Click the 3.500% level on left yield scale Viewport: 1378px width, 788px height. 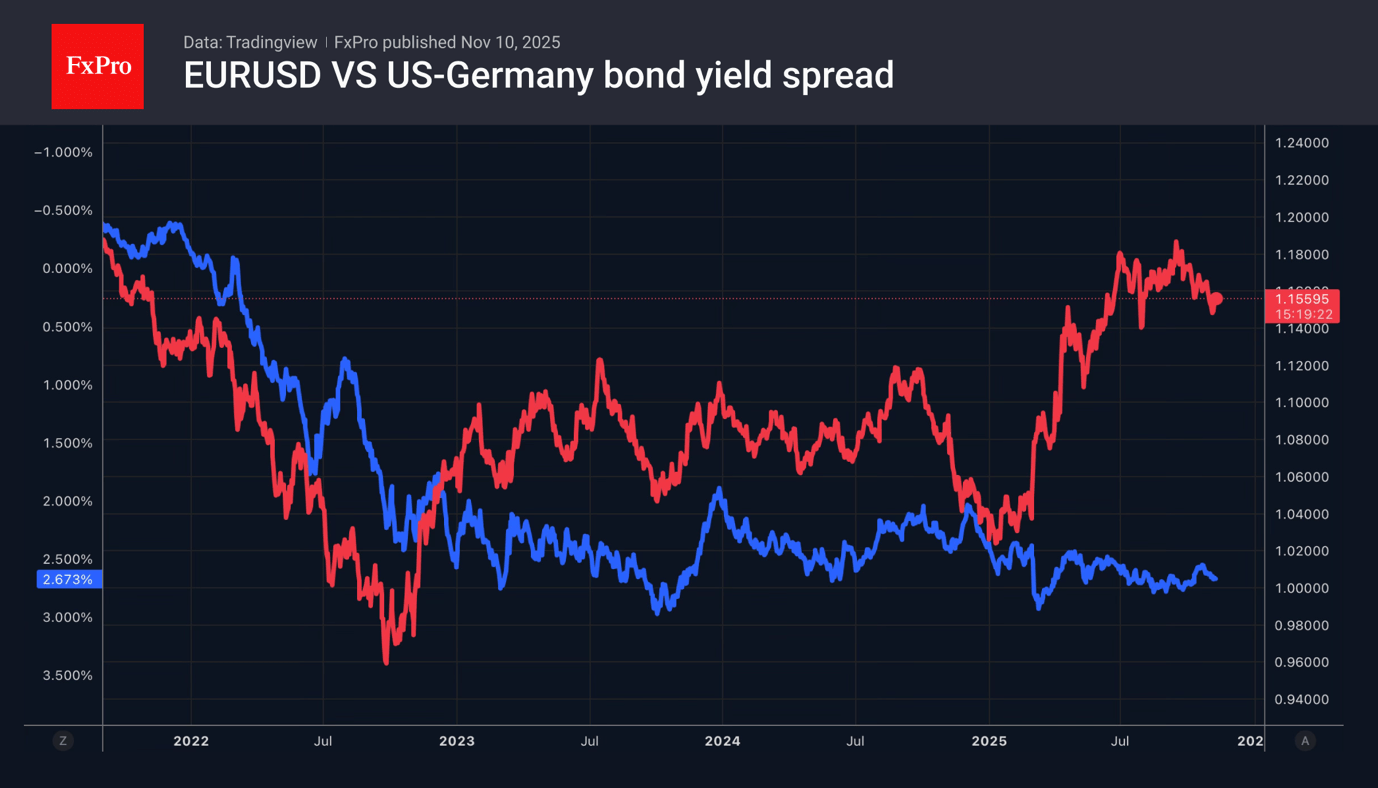pos(68,675)
